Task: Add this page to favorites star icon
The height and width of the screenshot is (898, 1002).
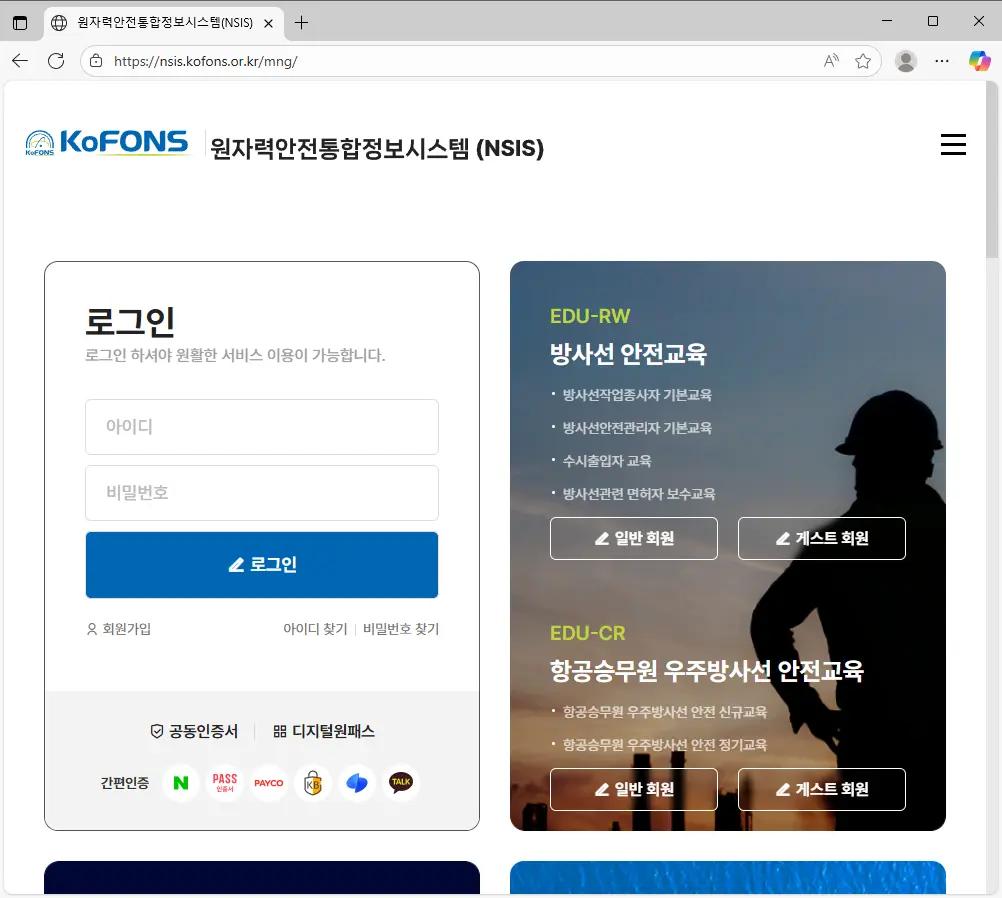Action: [x=863, y=61]
